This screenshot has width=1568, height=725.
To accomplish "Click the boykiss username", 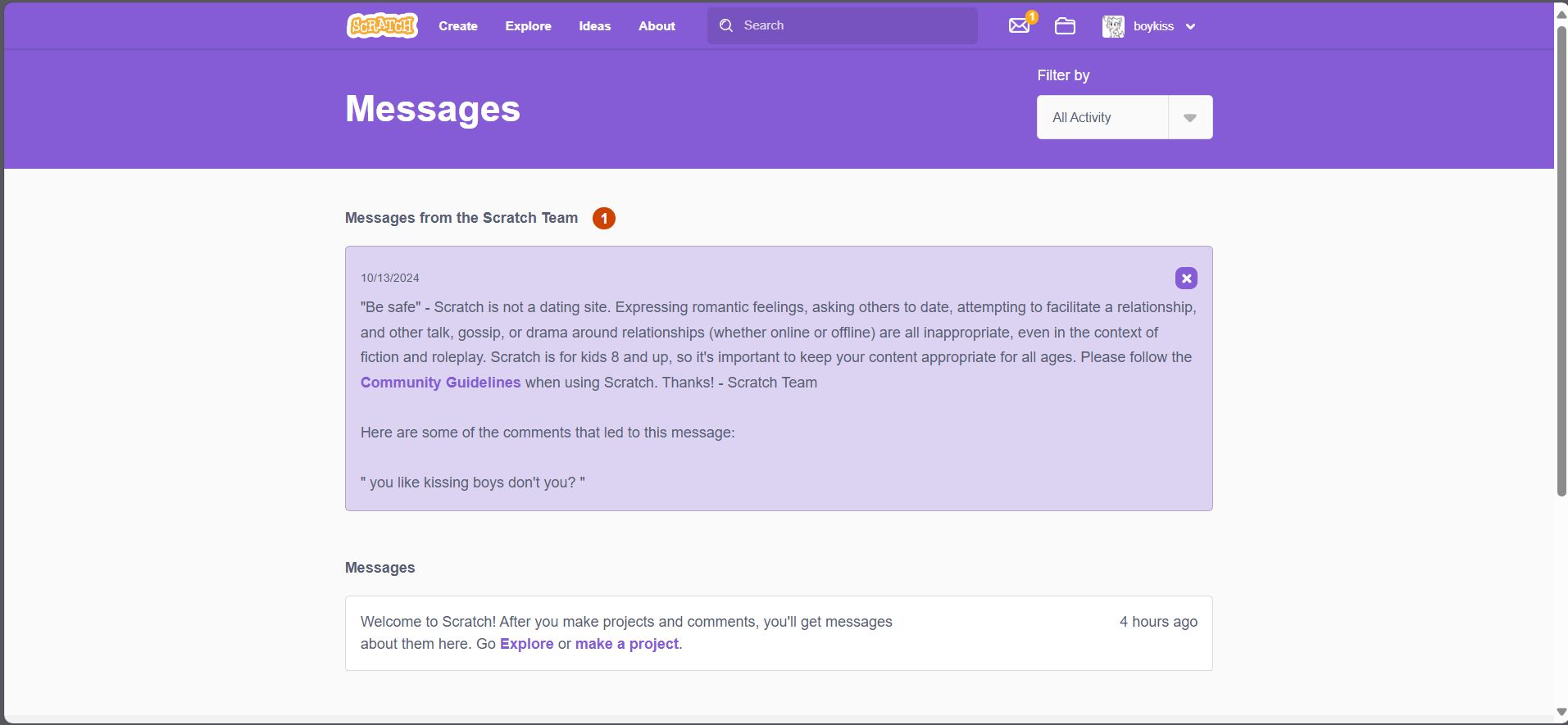I will pos(1153,26).
